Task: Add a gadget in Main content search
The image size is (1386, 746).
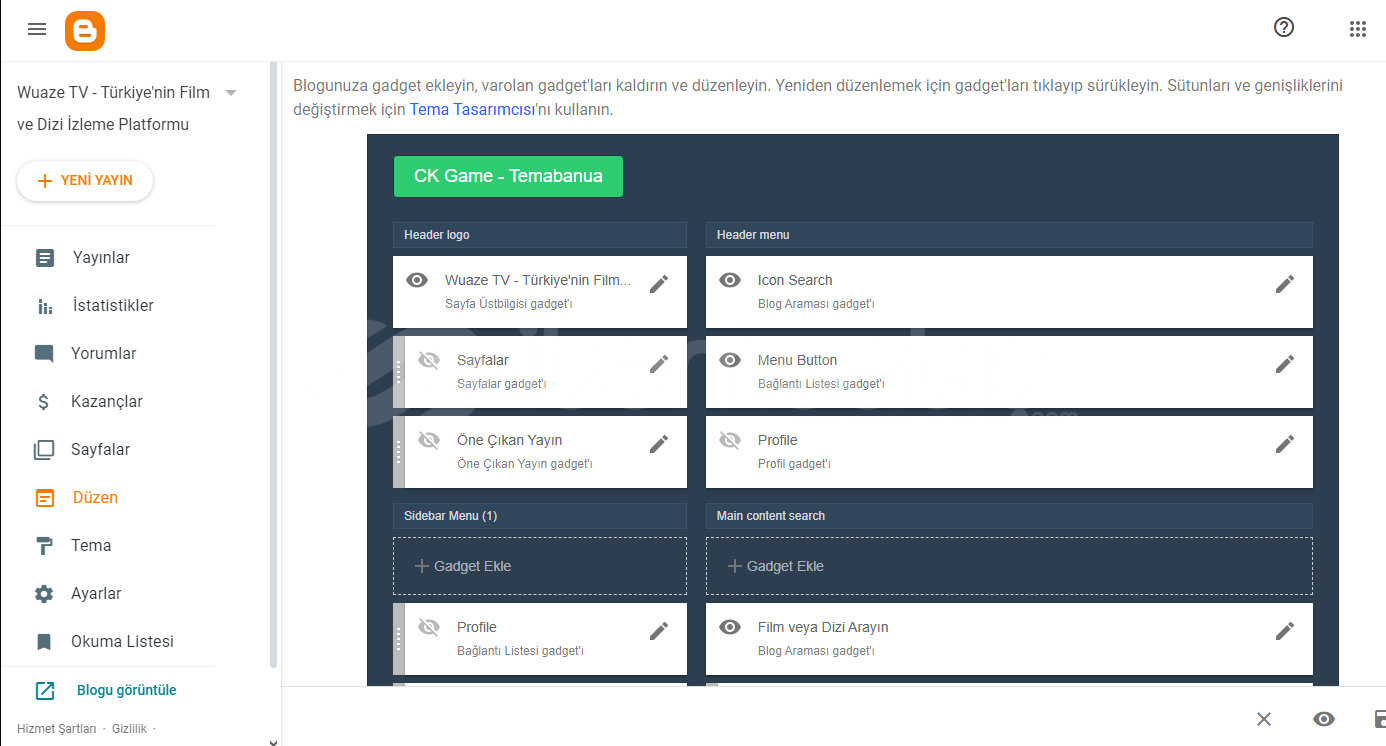Action: [1009, 566]
